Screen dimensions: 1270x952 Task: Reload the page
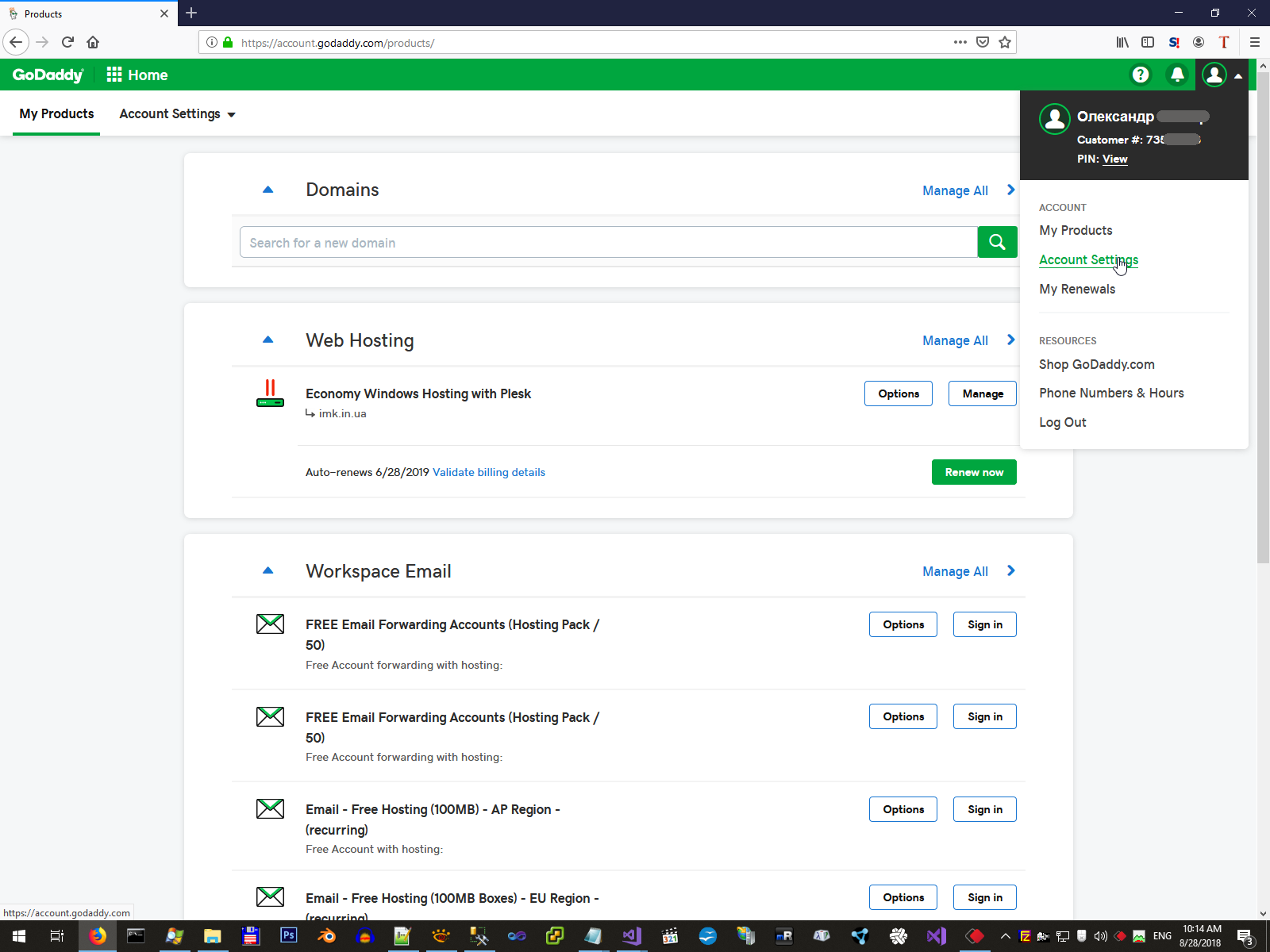click(67, 42)
